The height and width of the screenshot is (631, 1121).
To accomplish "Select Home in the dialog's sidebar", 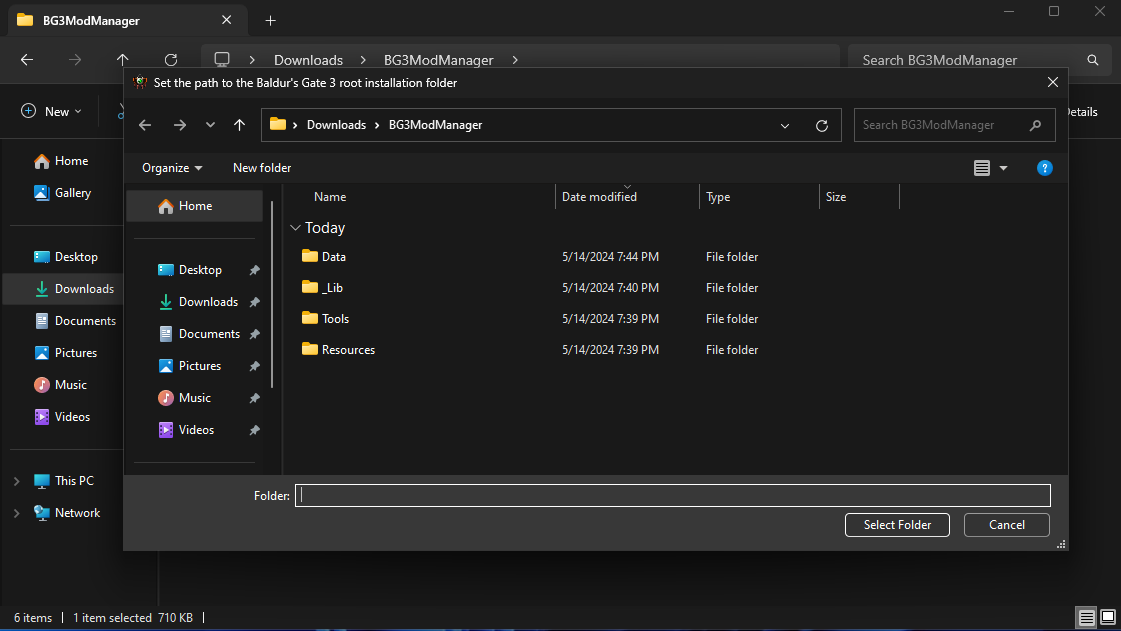I will 194,206.
